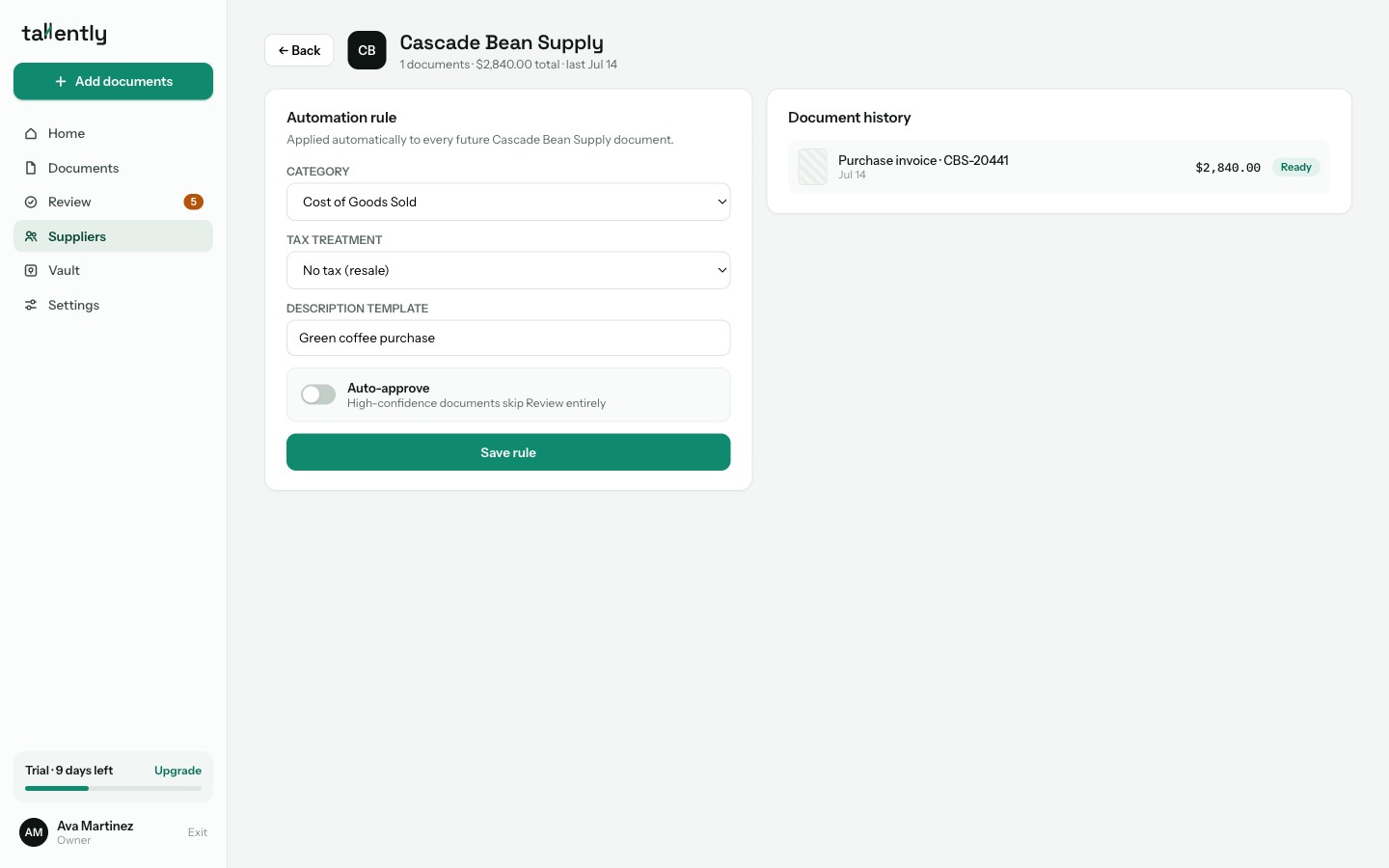Click the trial progress bar
The image size is (1389, 868).
pyautogui.click(x=113, y=788)
